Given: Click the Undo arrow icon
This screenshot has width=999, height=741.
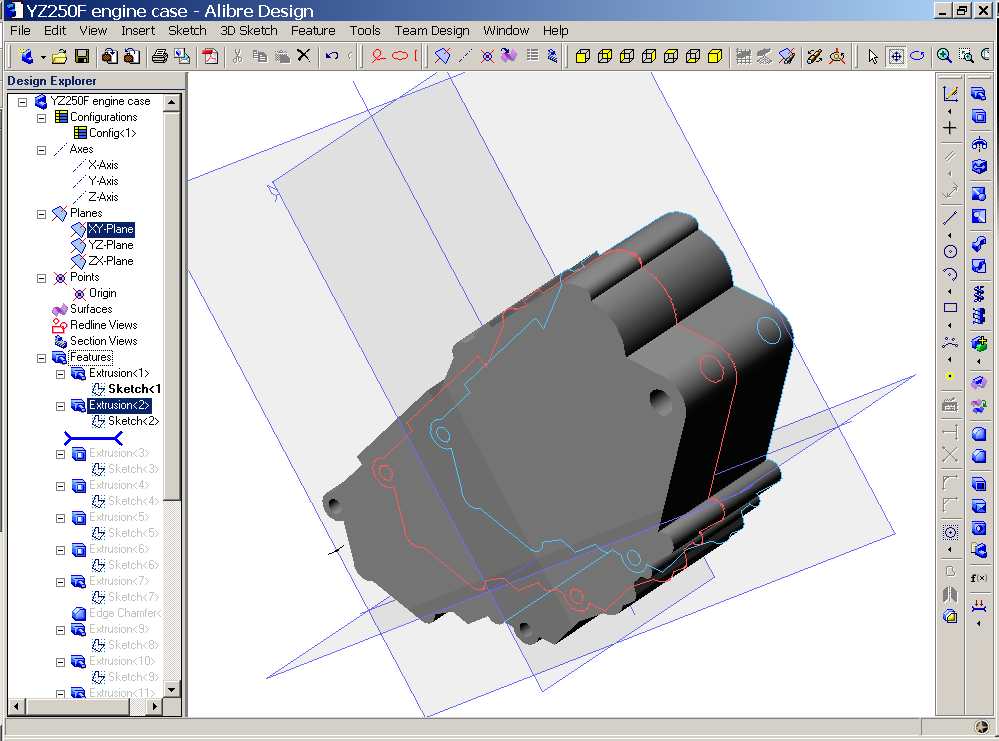Looking at the screenshot, I should [x=332, y=56].
